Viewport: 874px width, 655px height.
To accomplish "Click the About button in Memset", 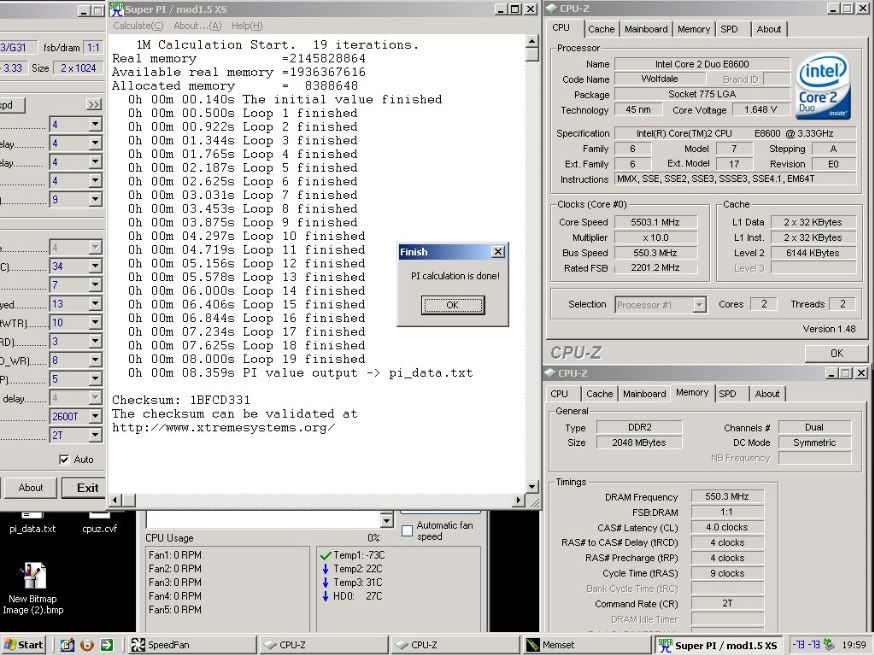I will click(x=31, y=488).
